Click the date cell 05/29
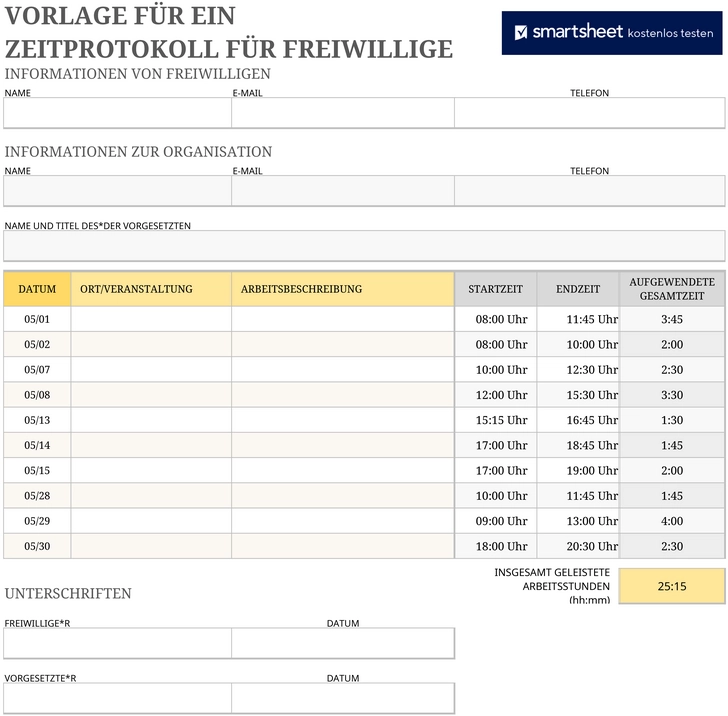 (37, 521)
